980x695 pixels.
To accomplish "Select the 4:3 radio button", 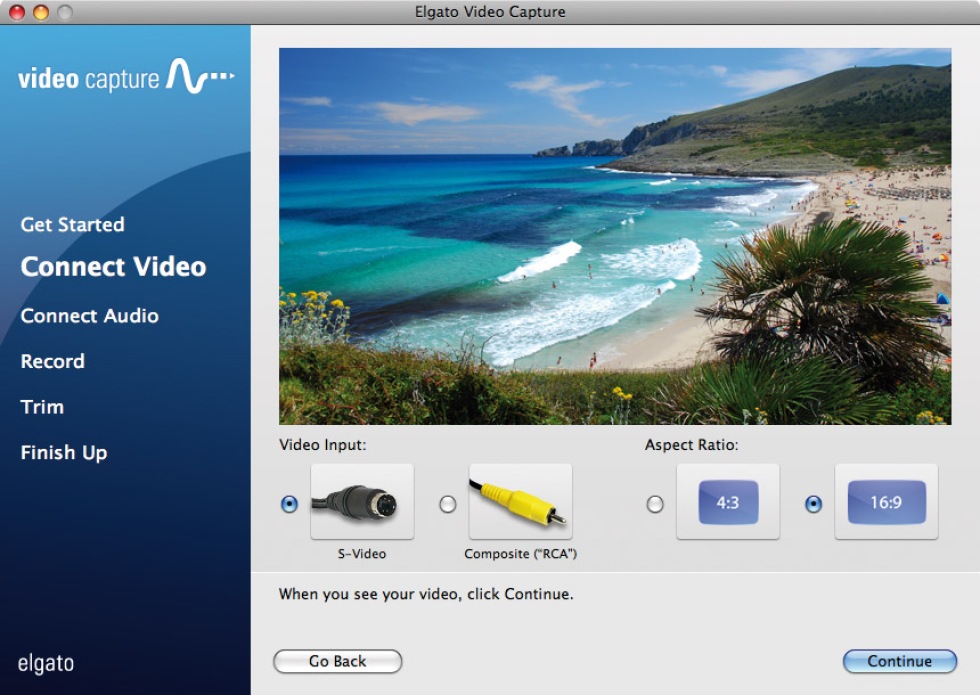I will click(655, 504).
